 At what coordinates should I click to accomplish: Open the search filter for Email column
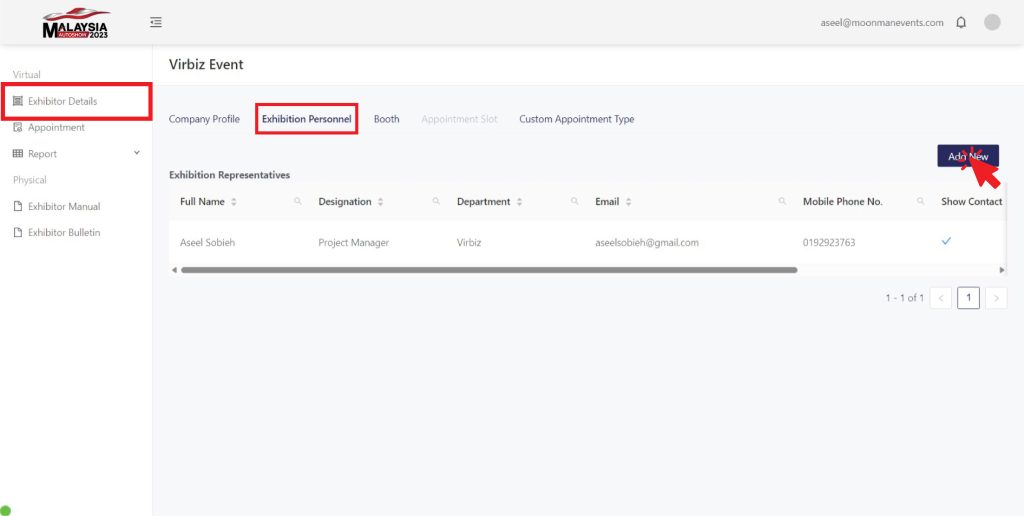pyautogui.click(x=782, y=202)
